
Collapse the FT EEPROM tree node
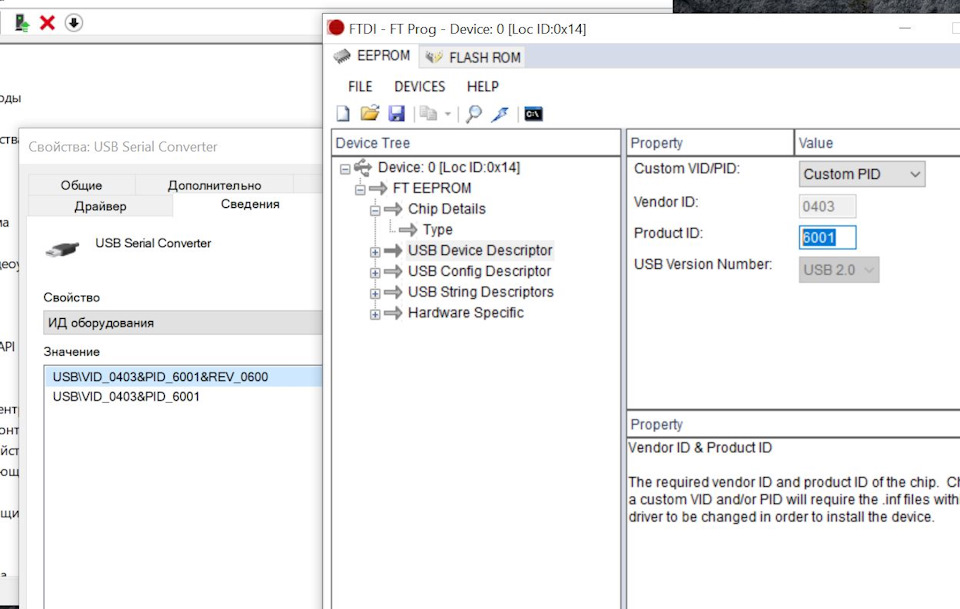click(x=360, y=190)
